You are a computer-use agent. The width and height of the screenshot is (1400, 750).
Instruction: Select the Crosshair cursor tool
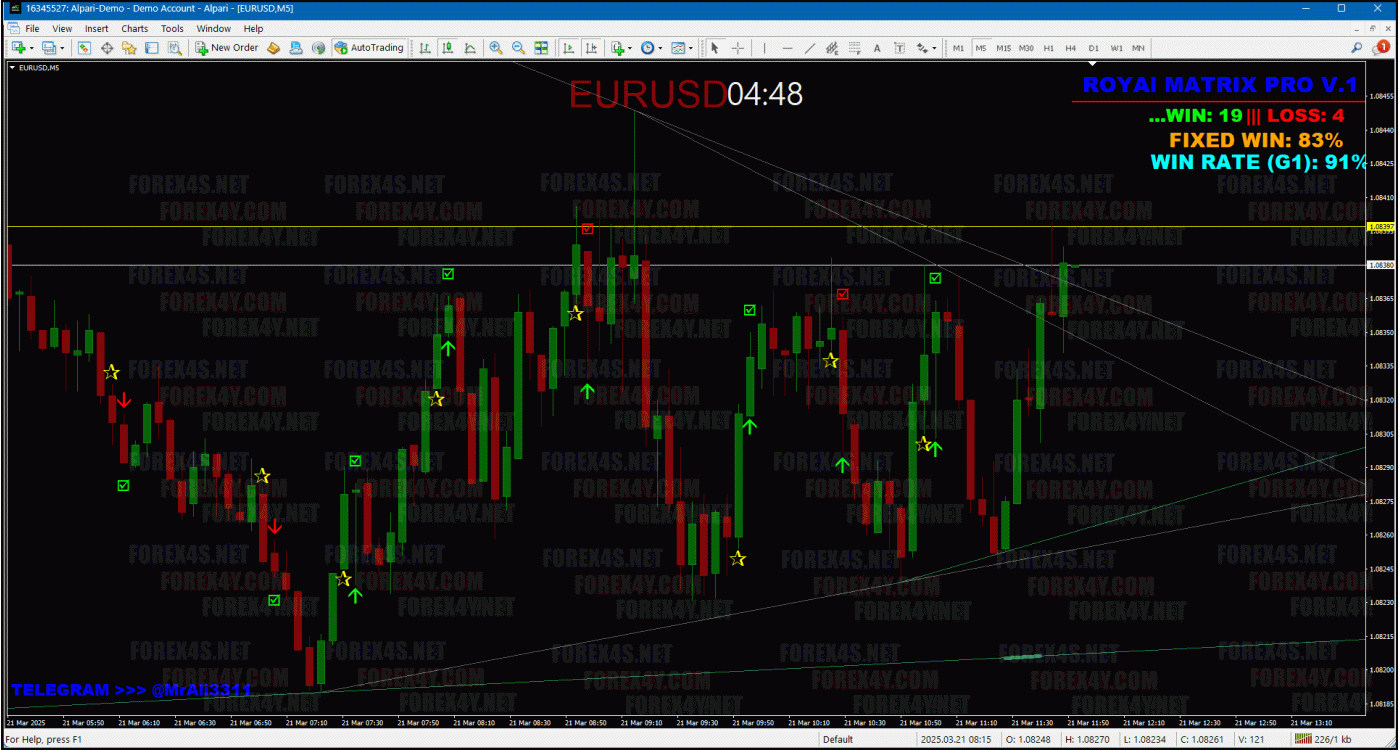(x=738, y=48)
